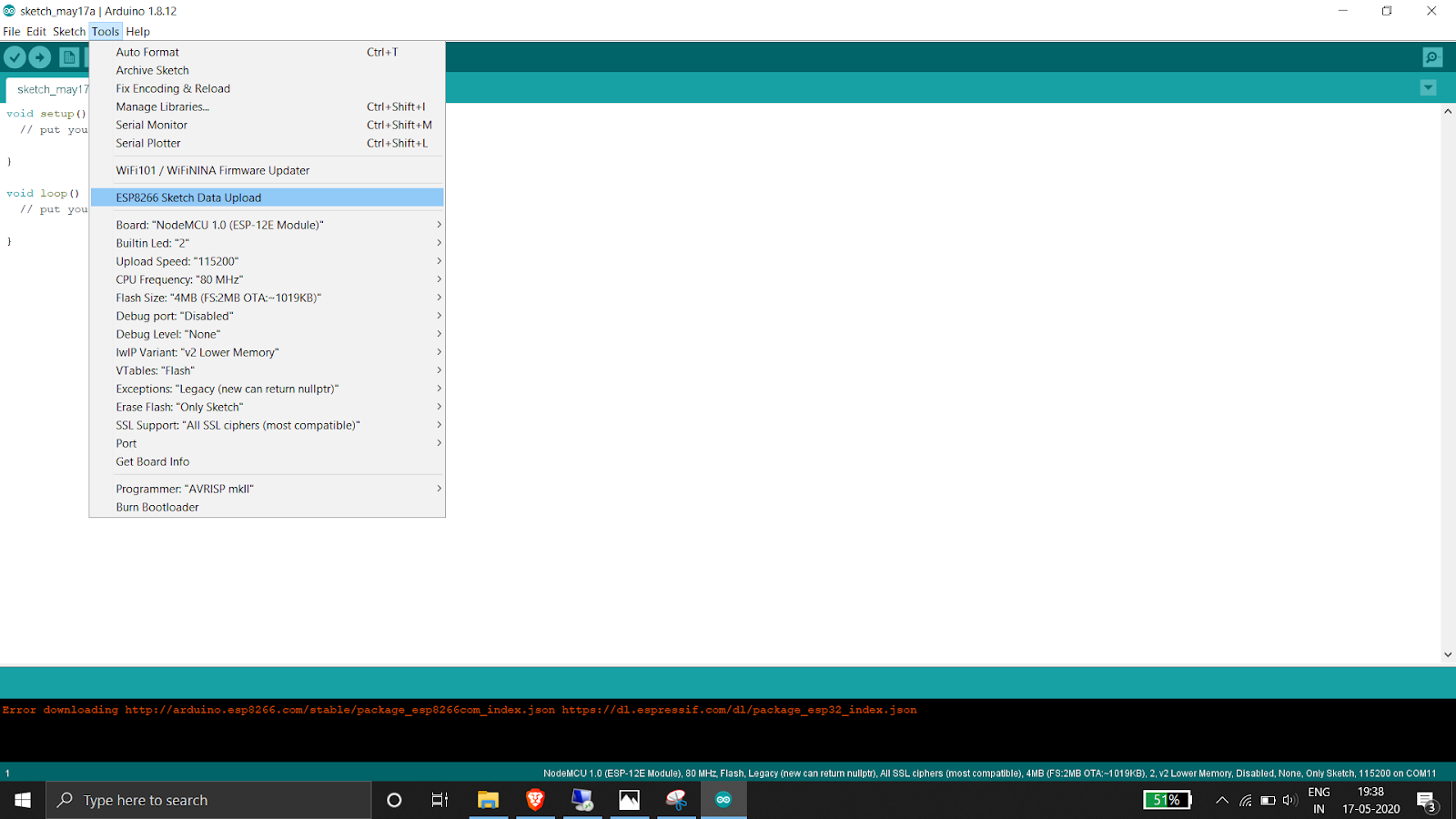1456x819 pixels.
Task: Select Burn Bootloader entry
Action: (x=267, y=507)
